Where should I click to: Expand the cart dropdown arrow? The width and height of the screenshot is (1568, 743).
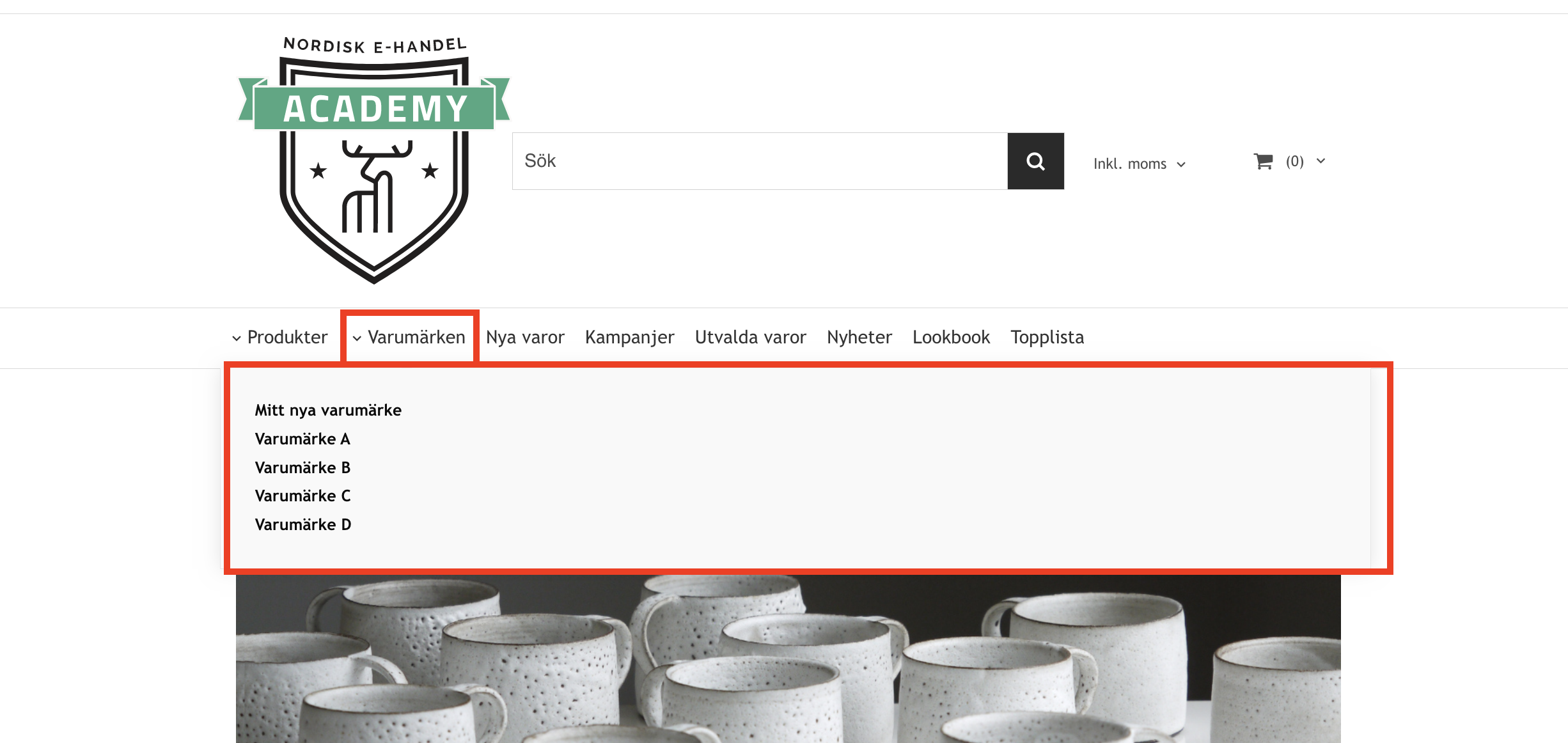coord(1321,161)
